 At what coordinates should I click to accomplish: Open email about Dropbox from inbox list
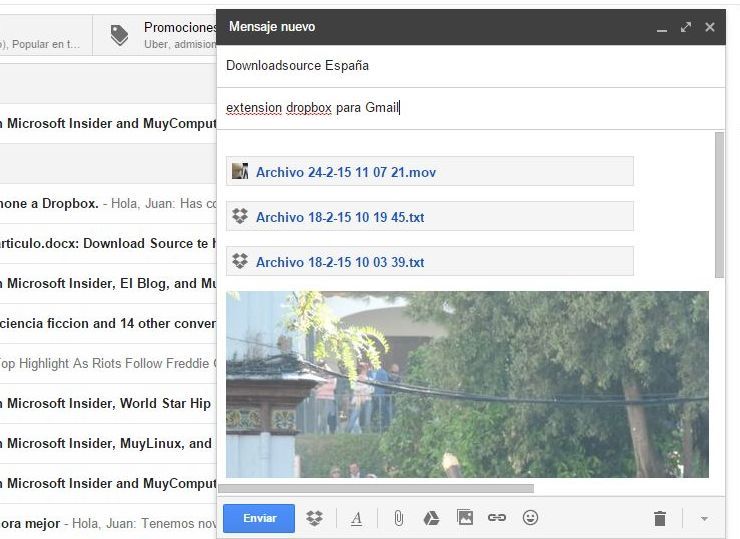coord(108,203)
